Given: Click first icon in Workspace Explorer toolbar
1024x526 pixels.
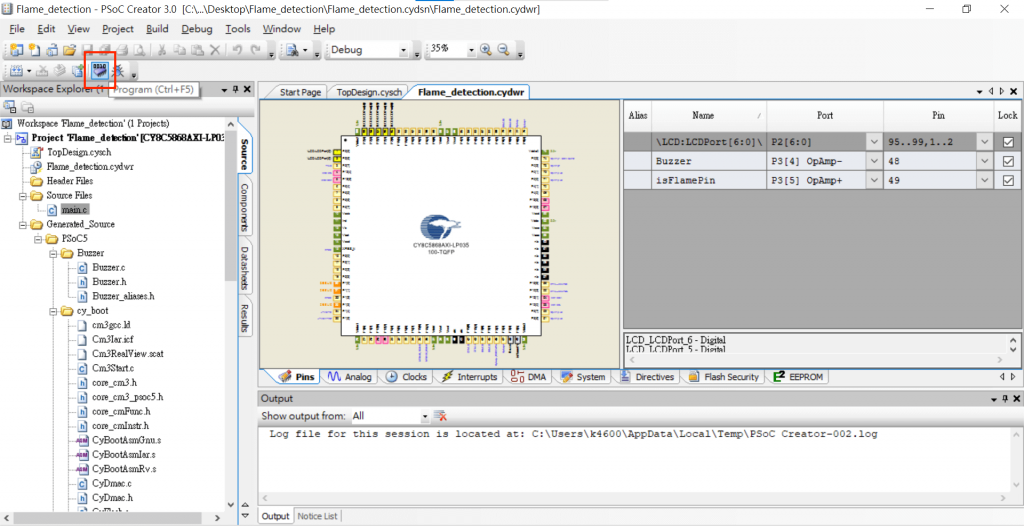Looking at the screenshot, I should tap(10, 107).
